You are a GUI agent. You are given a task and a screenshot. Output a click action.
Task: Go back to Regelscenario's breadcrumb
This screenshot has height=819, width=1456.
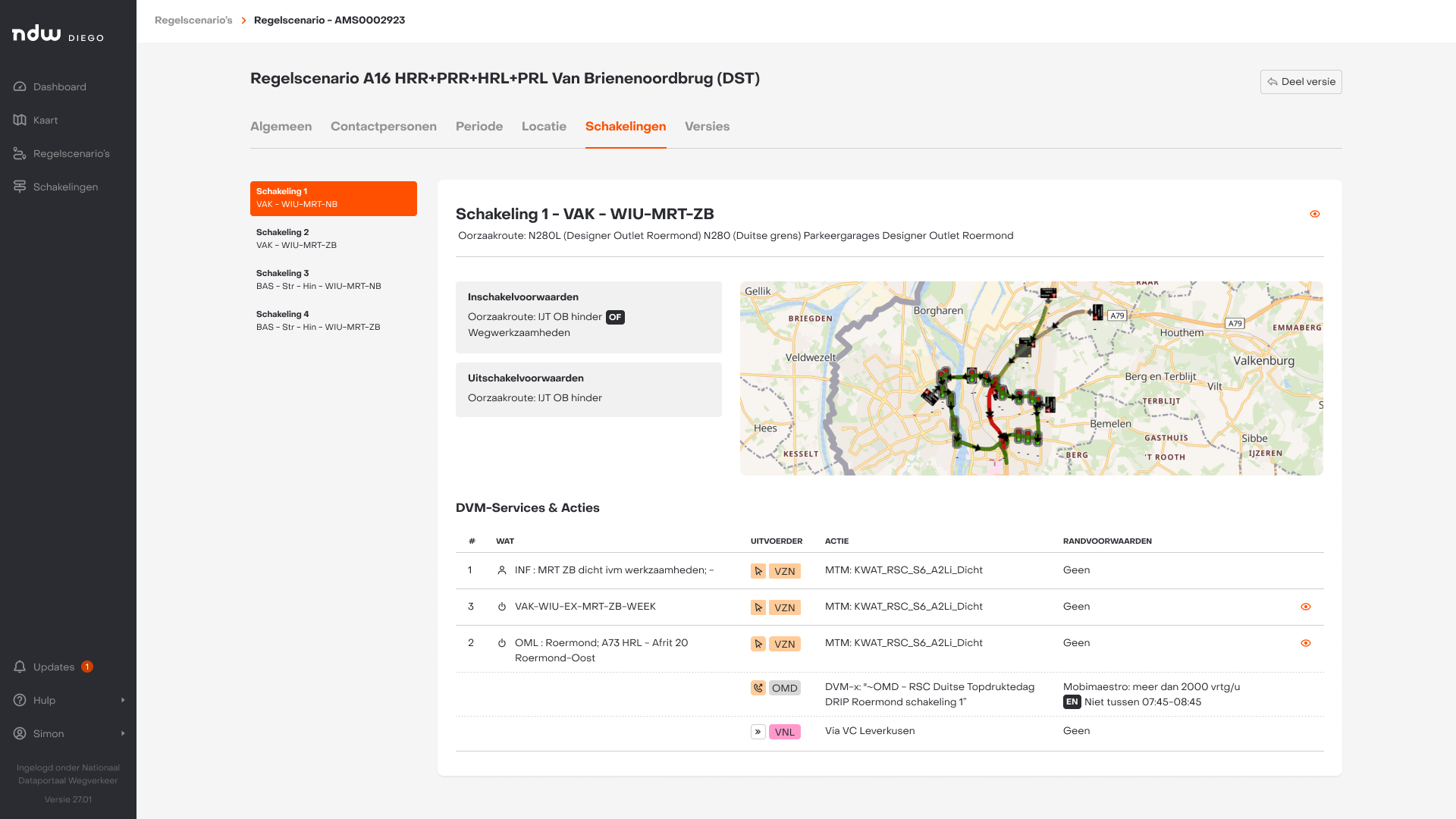point(193,20)
